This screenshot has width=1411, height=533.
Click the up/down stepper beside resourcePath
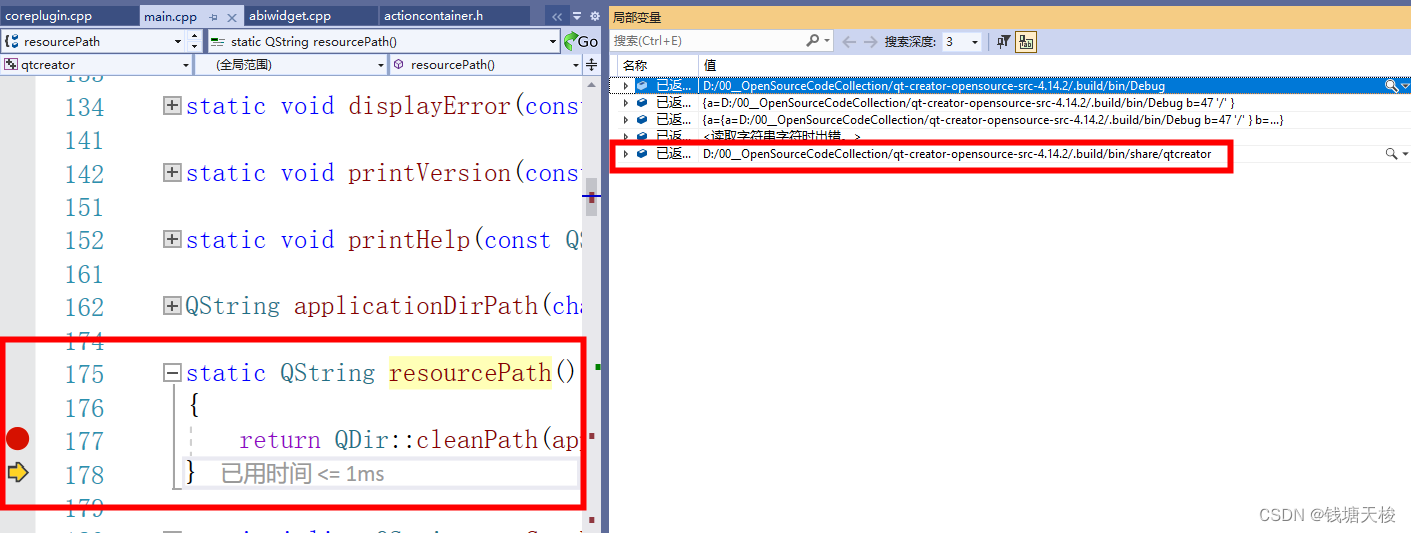pos(193,41)
